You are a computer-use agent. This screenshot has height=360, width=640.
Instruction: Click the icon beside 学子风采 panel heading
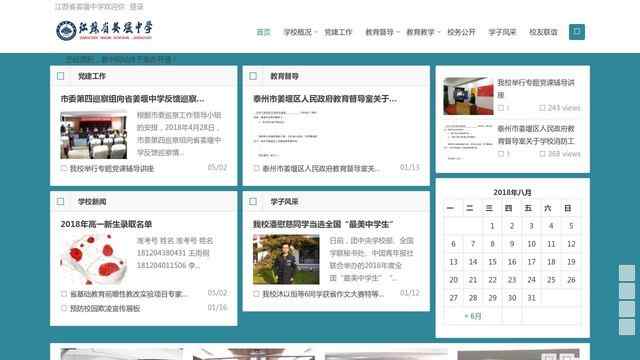tap(253, 202)
